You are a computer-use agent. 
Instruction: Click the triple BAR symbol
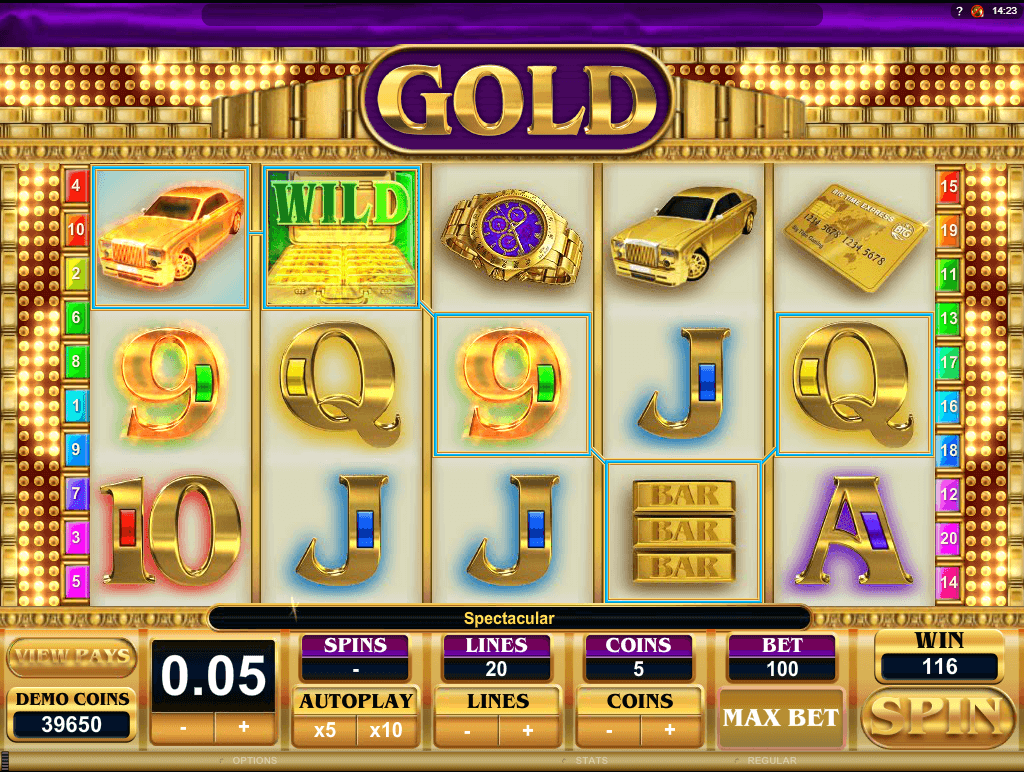click(684, 531)
